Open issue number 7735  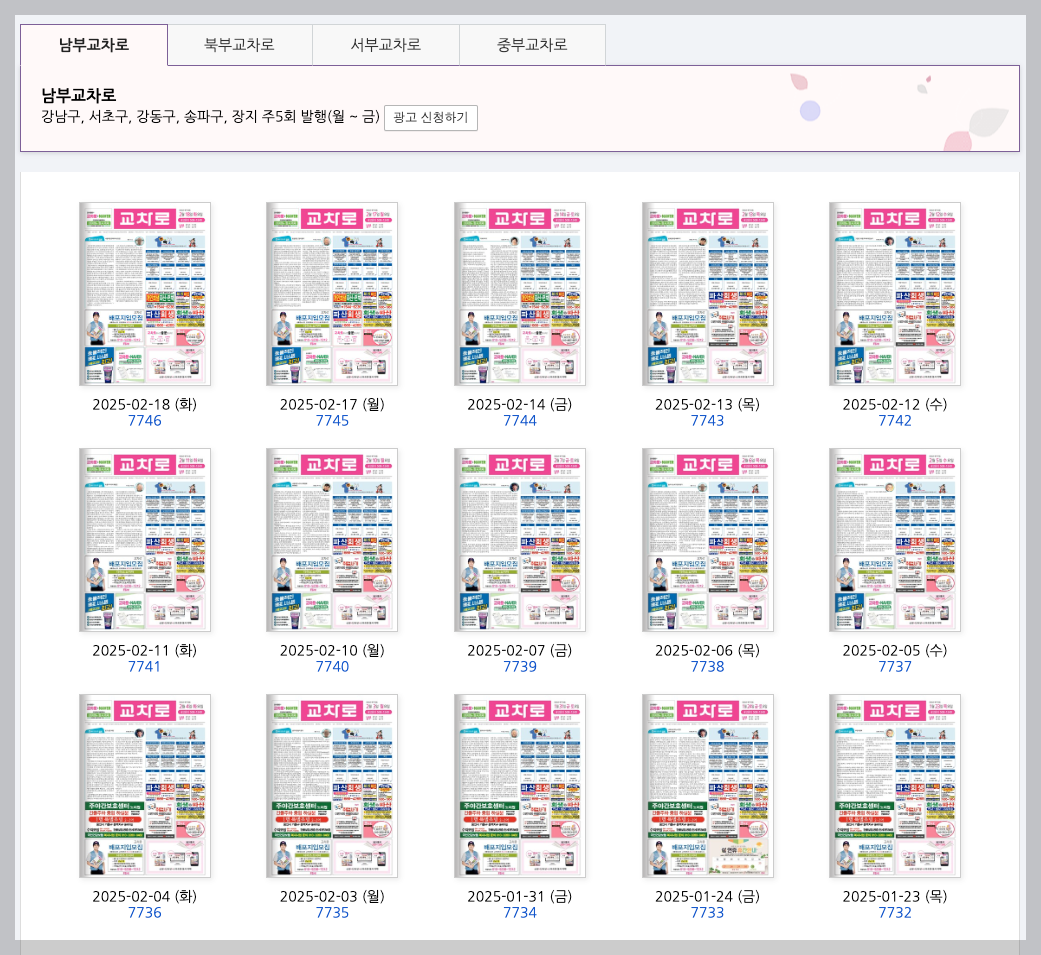[332, 912]
